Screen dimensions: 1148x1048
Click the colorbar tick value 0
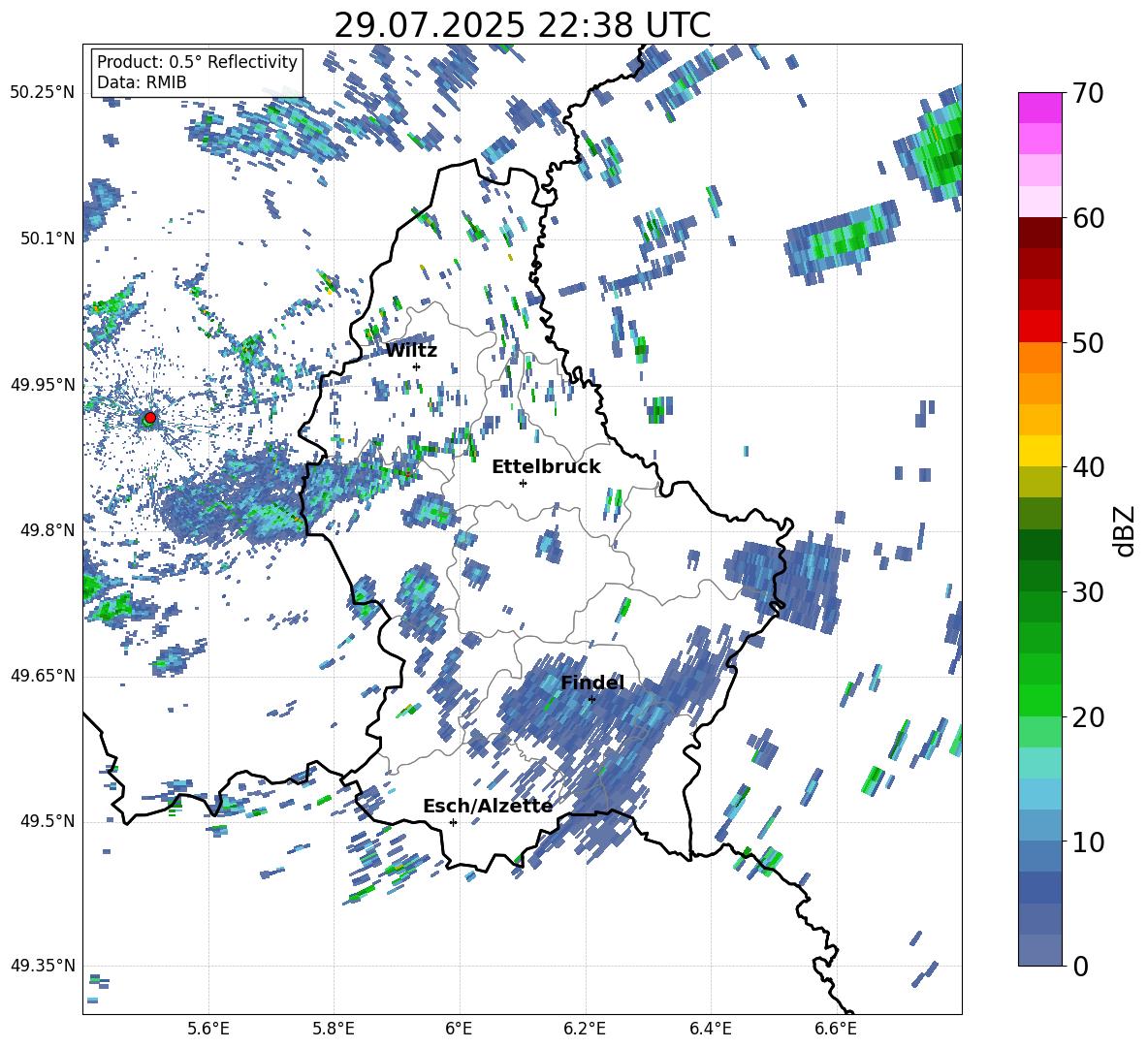(x=1080, y=966)
